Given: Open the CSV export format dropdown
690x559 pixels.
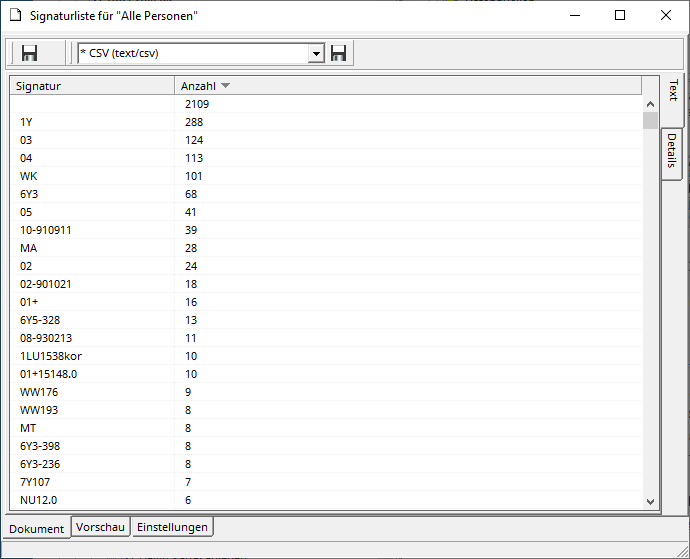Looking at the screenshot, I should 317,53.
